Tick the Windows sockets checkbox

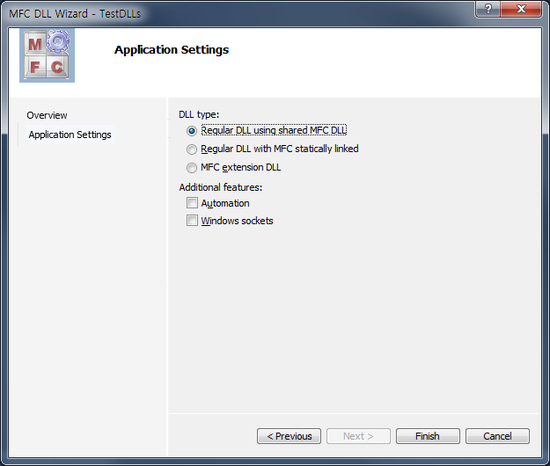(x=192, y=220)
